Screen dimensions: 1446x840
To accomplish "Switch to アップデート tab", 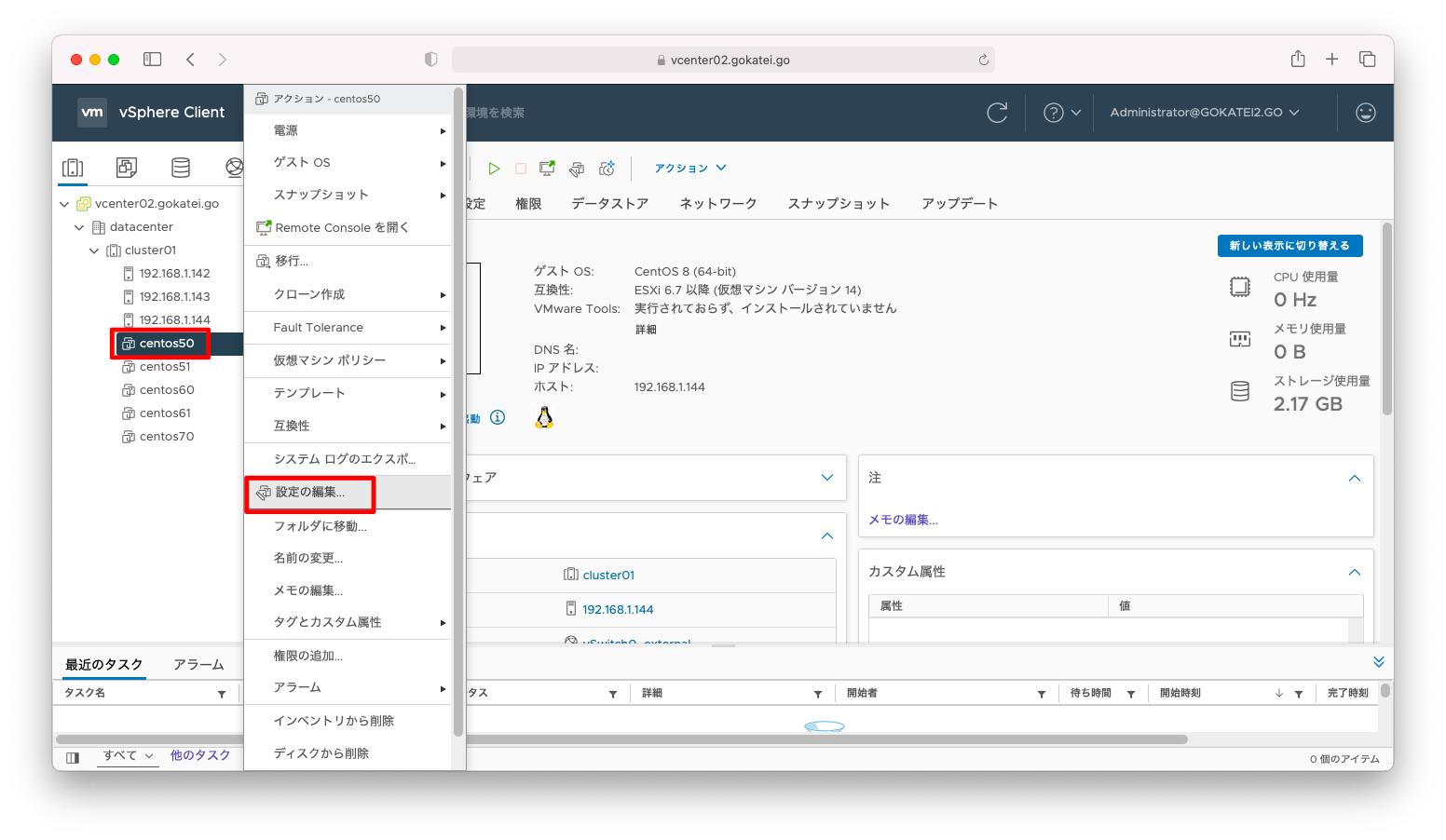I will (960, 204).
